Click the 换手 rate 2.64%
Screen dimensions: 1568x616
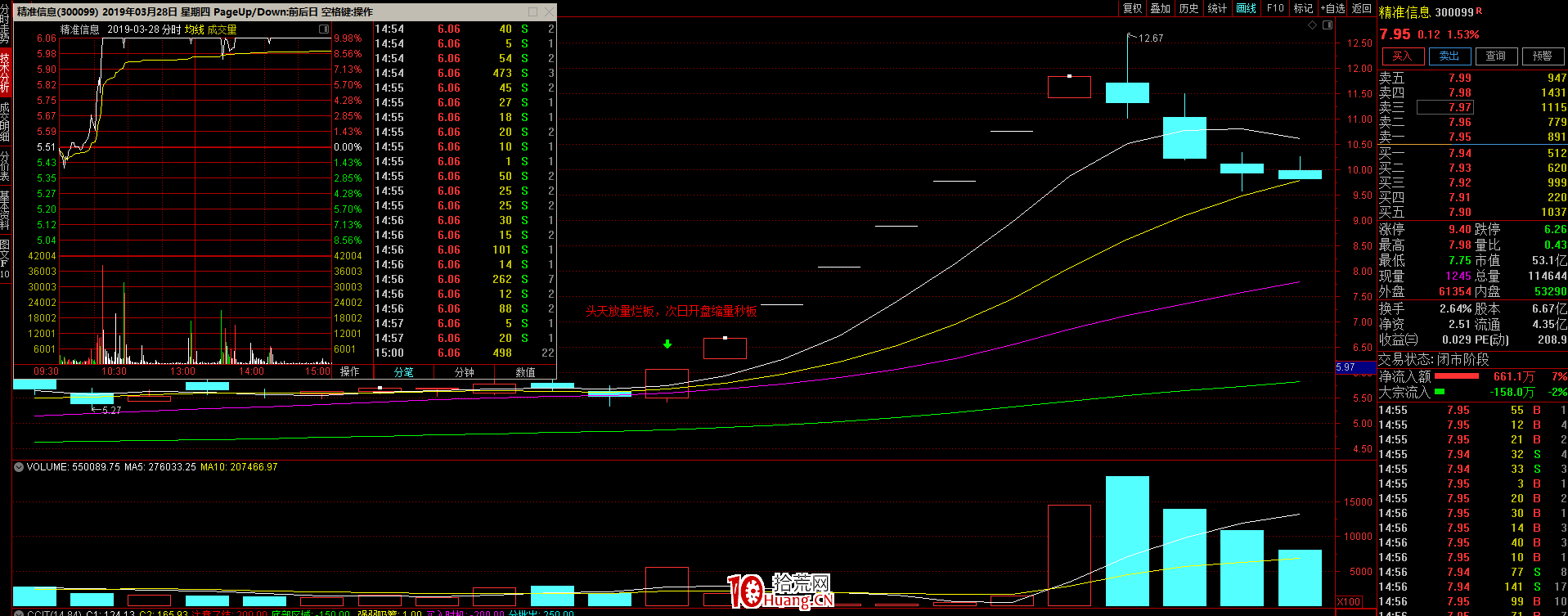coord(1456,309)
